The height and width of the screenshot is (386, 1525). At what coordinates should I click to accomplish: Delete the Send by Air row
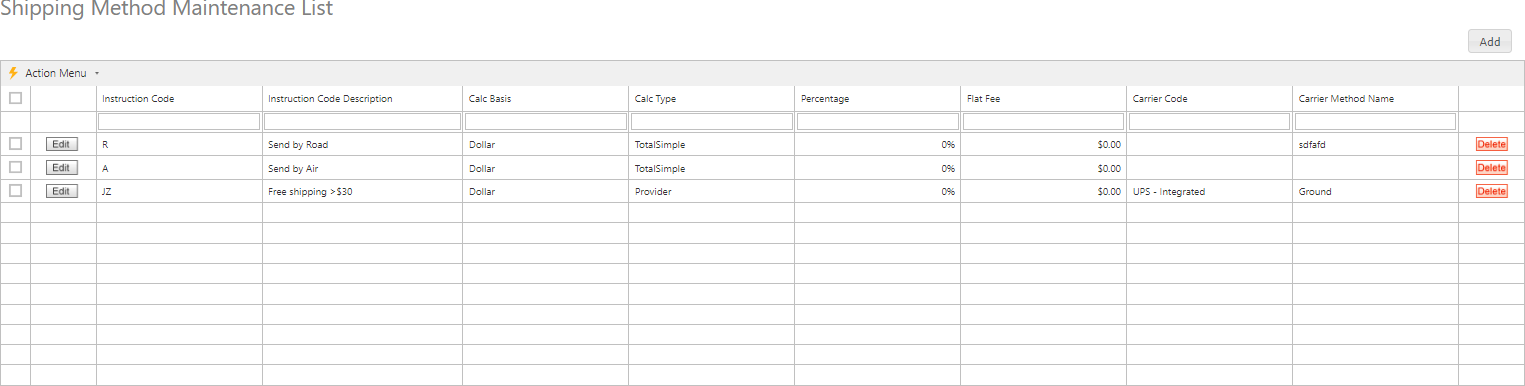point(1491,168)
